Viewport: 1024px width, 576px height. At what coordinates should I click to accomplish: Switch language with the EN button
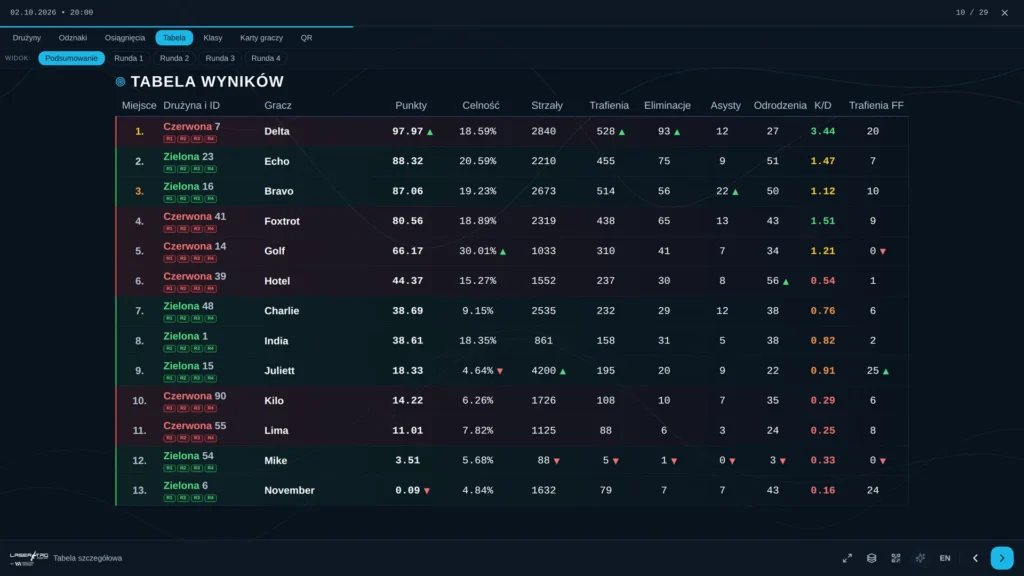tap(945, 558)
